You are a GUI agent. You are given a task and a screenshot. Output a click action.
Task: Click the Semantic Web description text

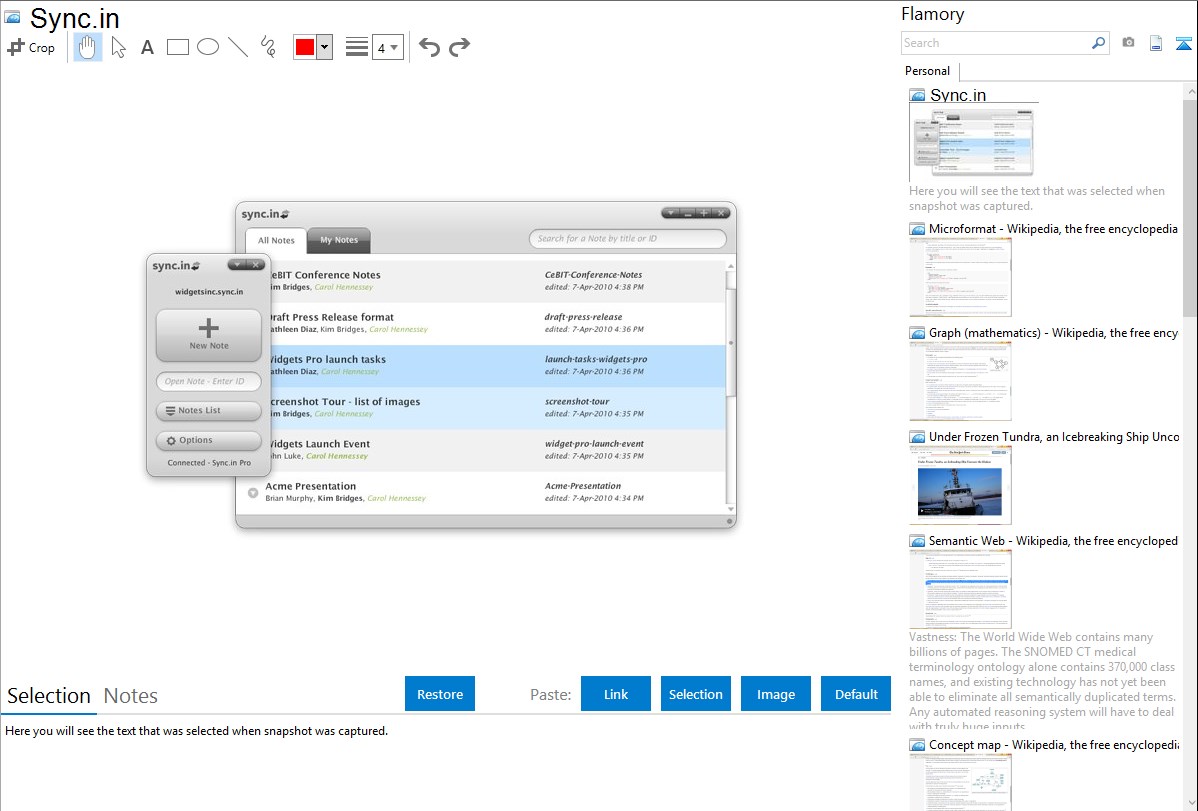click(x=1042, y=681)
